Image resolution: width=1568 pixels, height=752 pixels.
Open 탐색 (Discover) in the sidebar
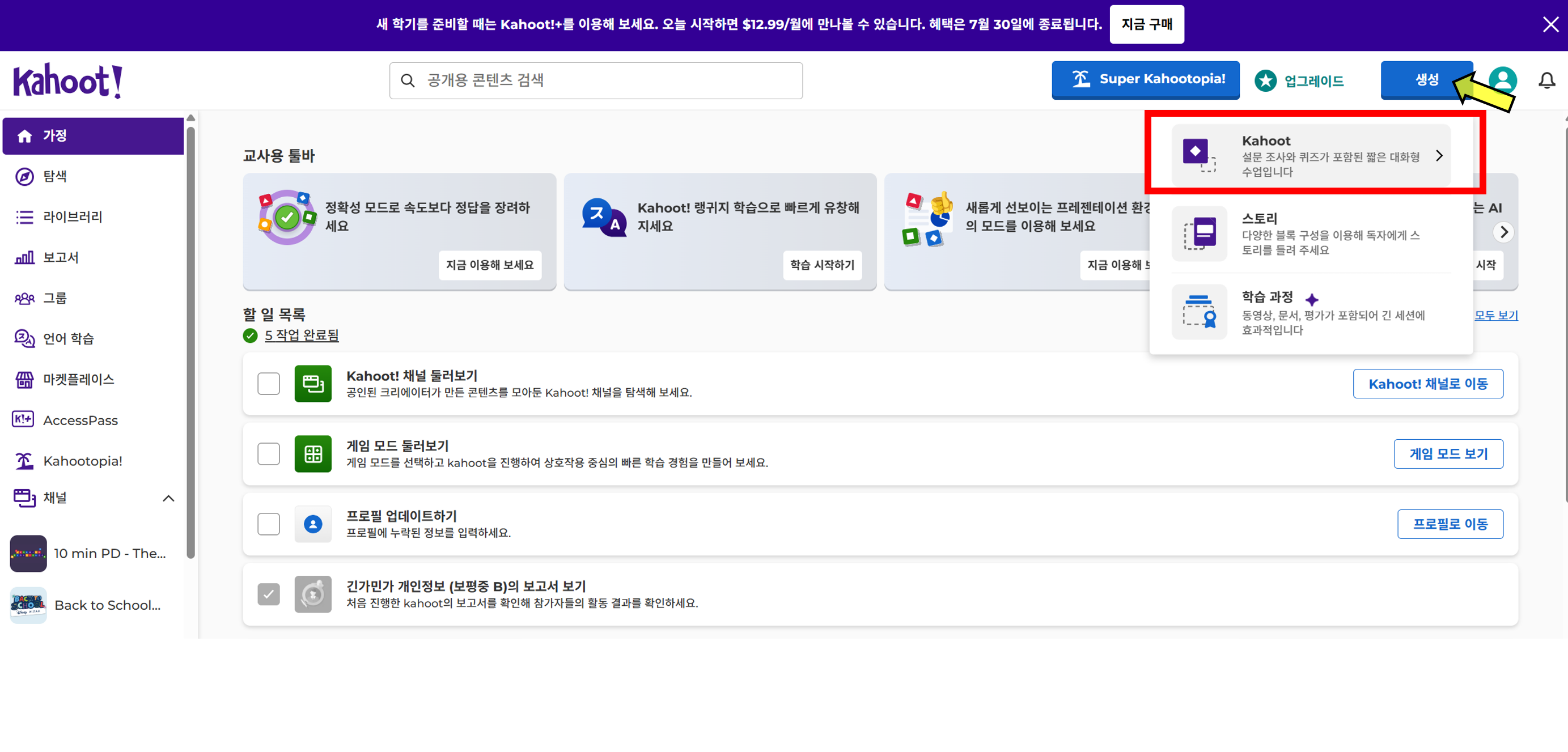[x=55, y=176]
